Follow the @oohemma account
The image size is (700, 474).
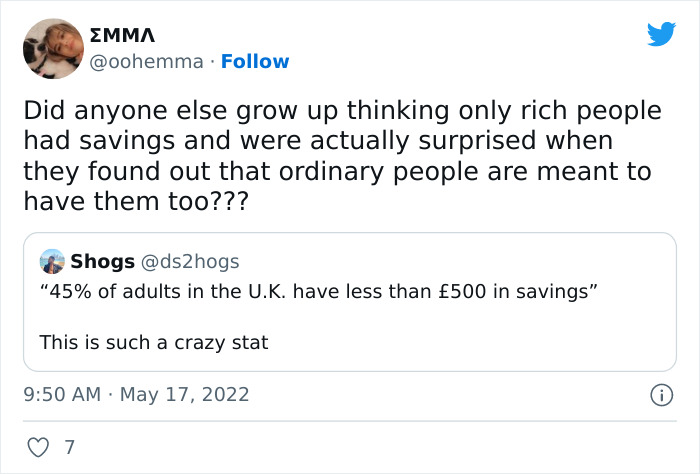[255, 61]
